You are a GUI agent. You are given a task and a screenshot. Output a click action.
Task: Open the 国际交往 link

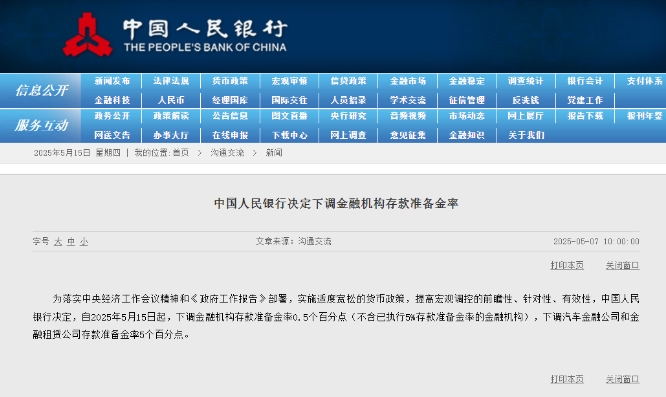(x=289, y=100)
